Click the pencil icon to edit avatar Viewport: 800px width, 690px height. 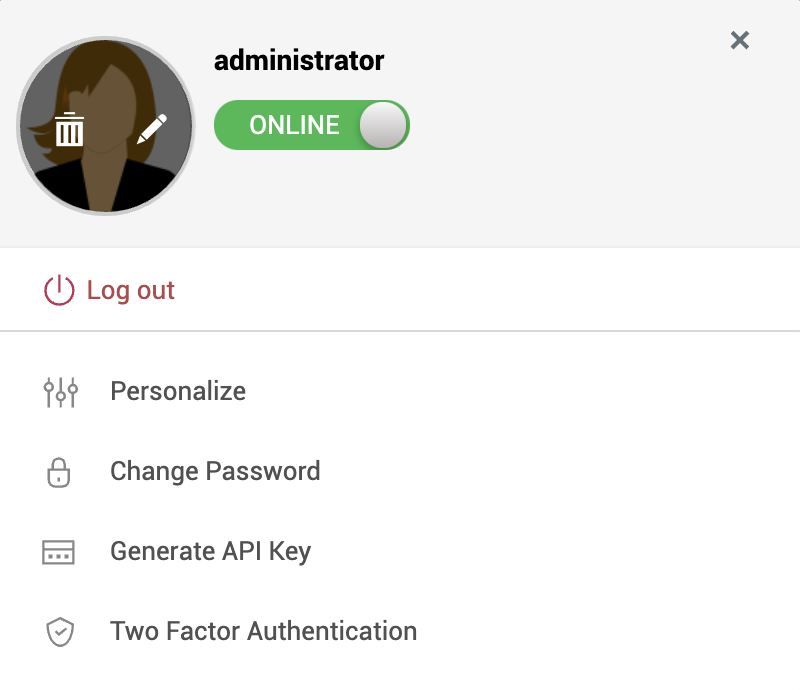pos(152,129)
